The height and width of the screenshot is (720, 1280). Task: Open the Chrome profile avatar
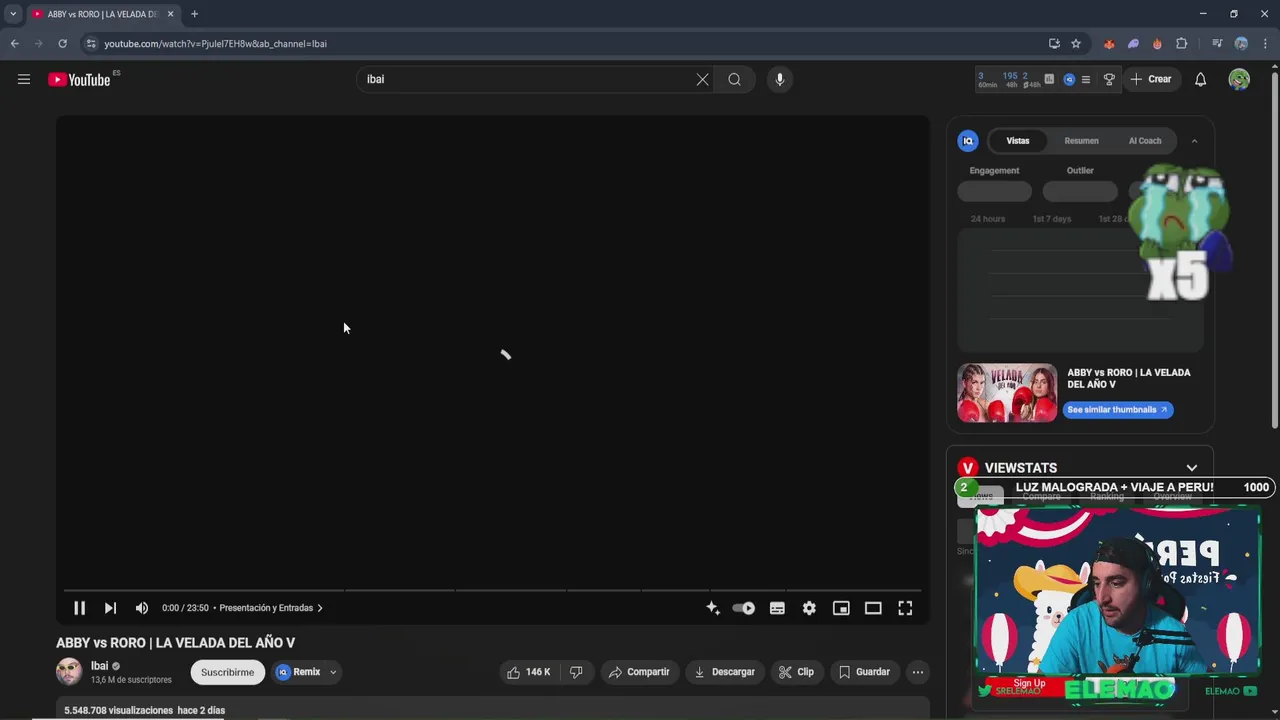click(x=1241, y=44)
